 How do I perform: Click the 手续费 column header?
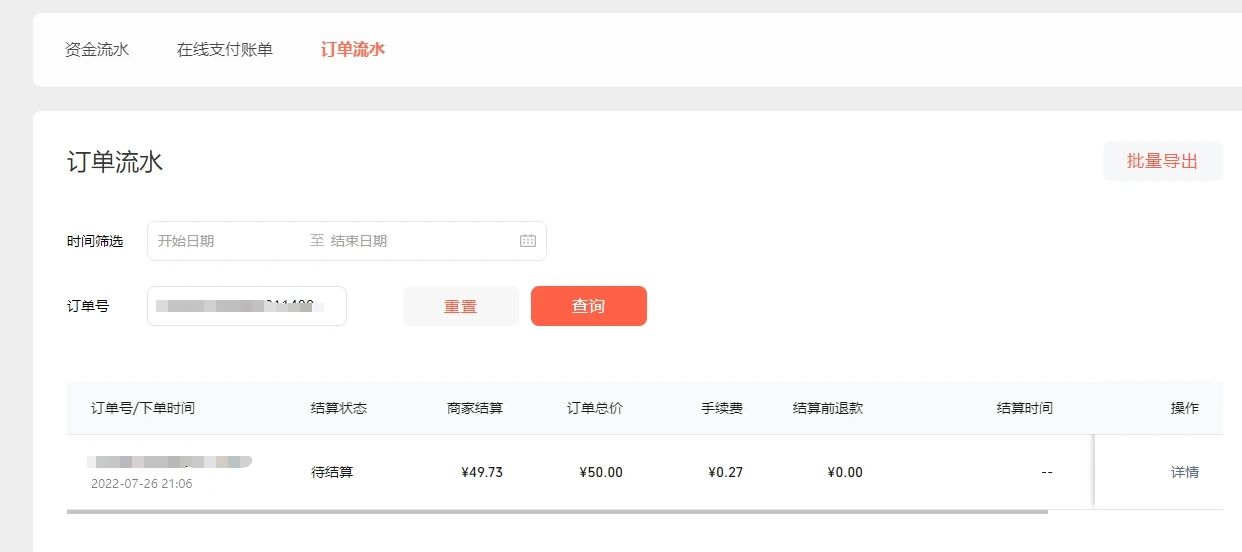click(x=722, y=408)
